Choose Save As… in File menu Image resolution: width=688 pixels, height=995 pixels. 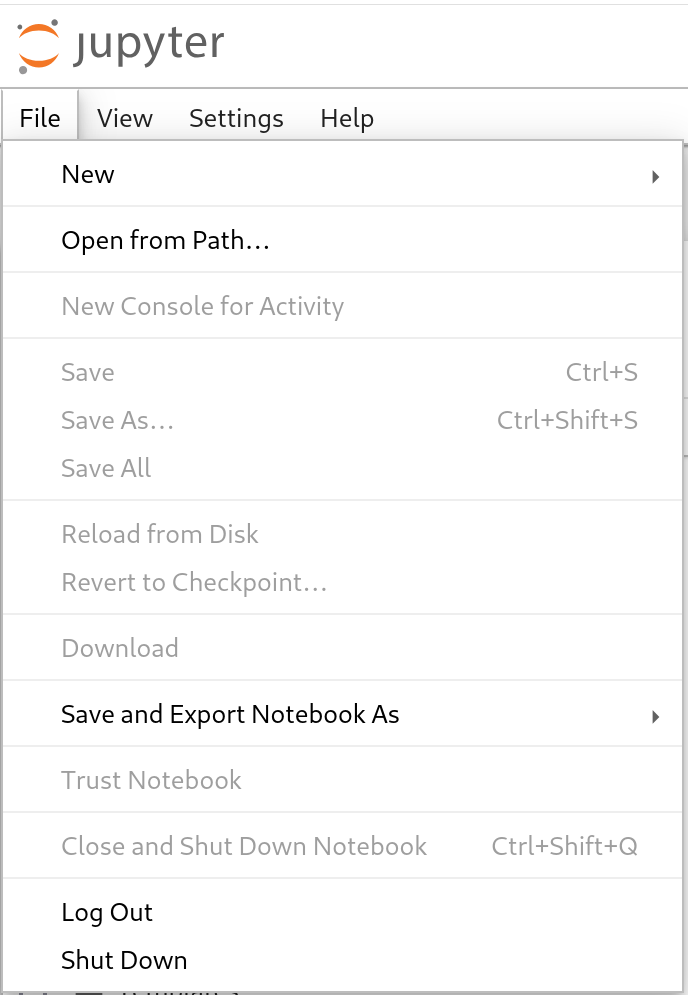[x=118, y=420]
